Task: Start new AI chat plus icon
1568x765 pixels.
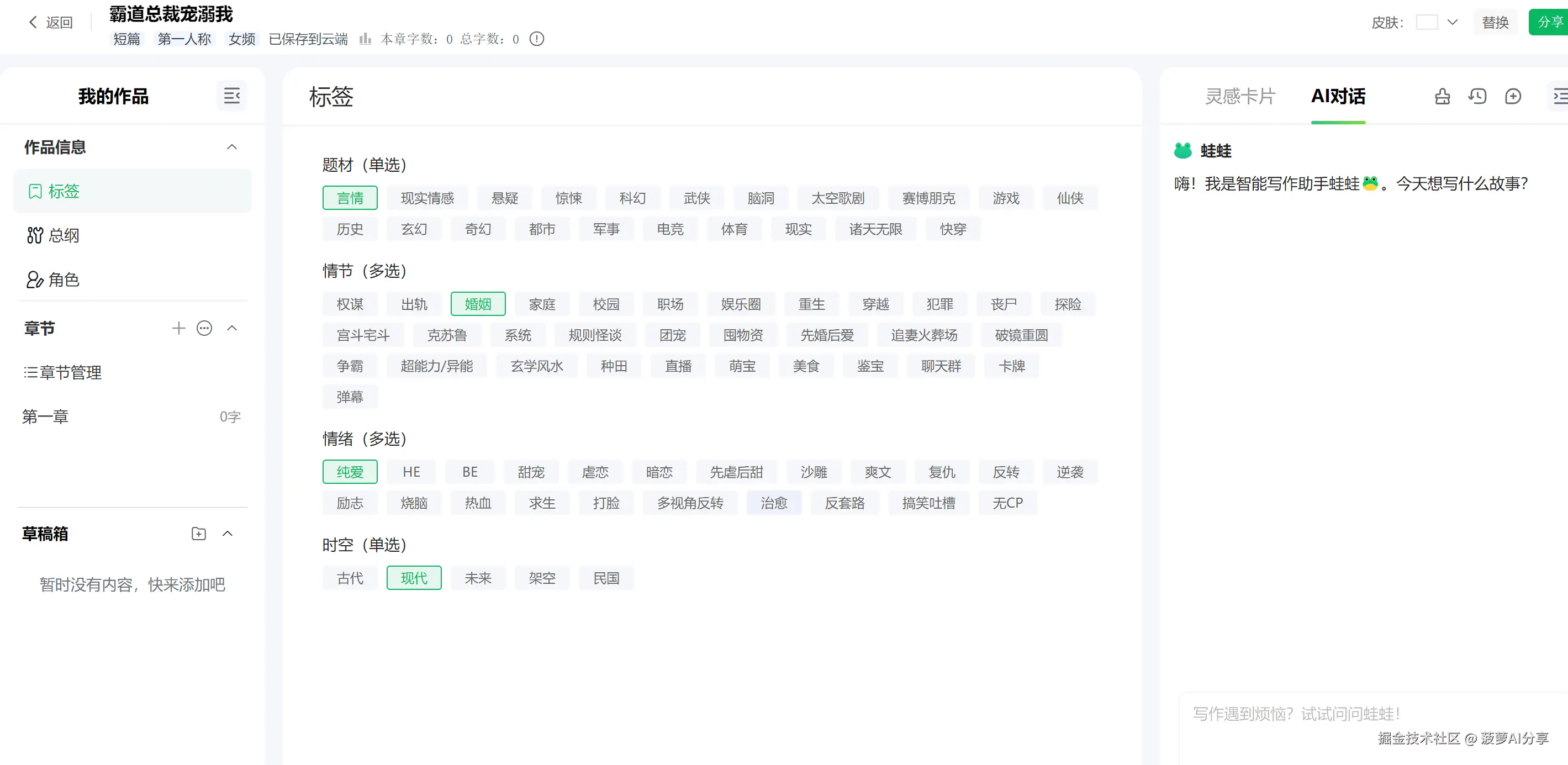Action: point(1513,96)
